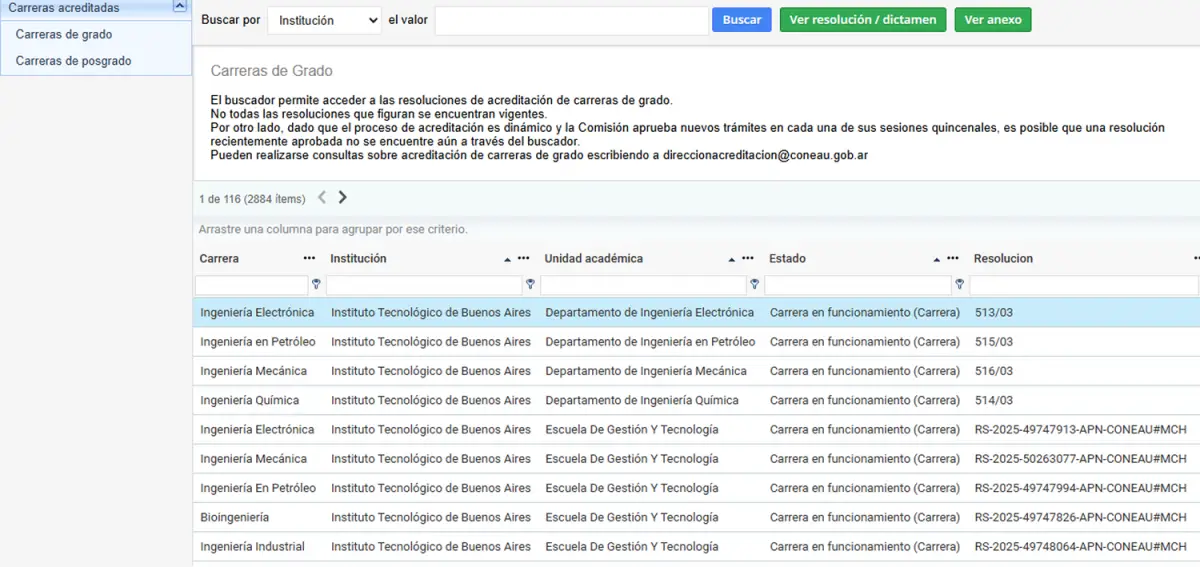The image size is (1200, 567).
Task: Click resolution RS-2025-49747994-APN-CONEAU#MCH
Action: click(1080, 488)
